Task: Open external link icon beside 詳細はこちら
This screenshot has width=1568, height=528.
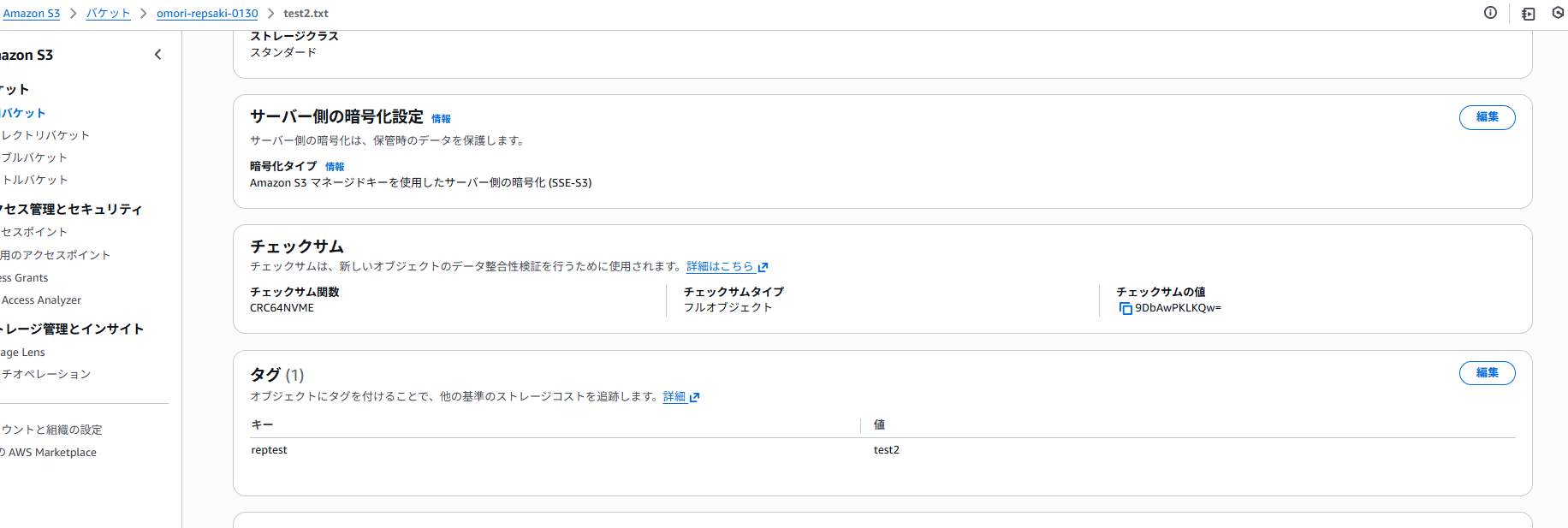Action: (763, 267)
